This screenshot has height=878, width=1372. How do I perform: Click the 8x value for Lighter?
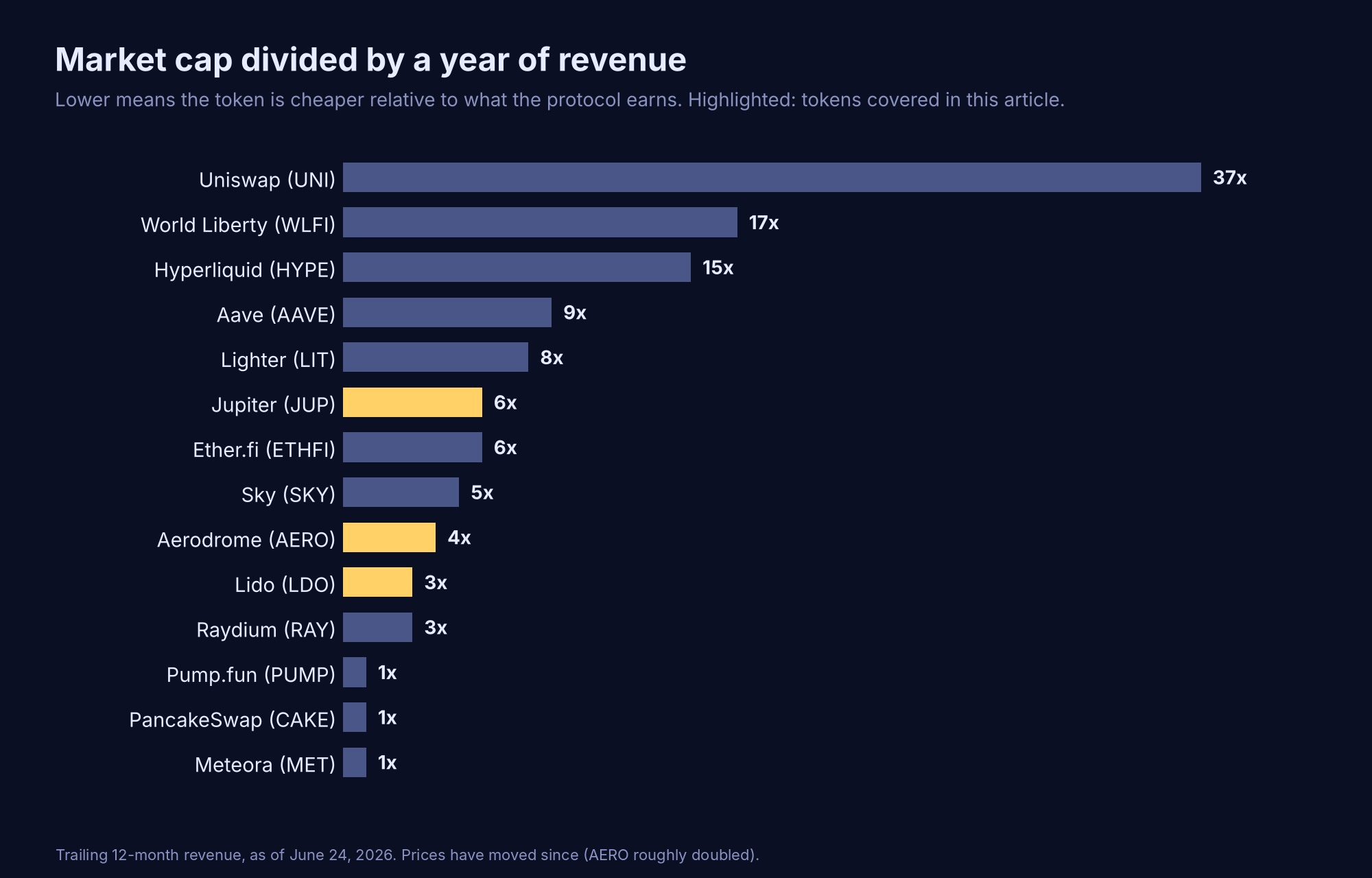(x=552, y=357)
